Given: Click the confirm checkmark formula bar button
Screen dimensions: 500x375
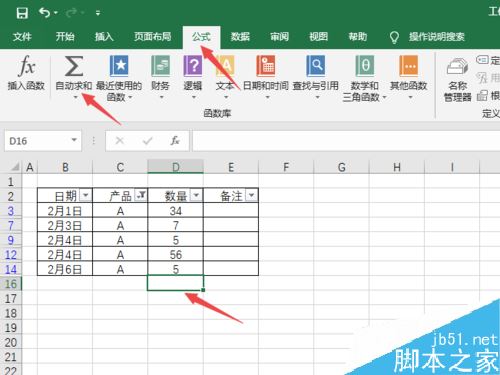Looking at the screenshot, I should pos(147,141).
